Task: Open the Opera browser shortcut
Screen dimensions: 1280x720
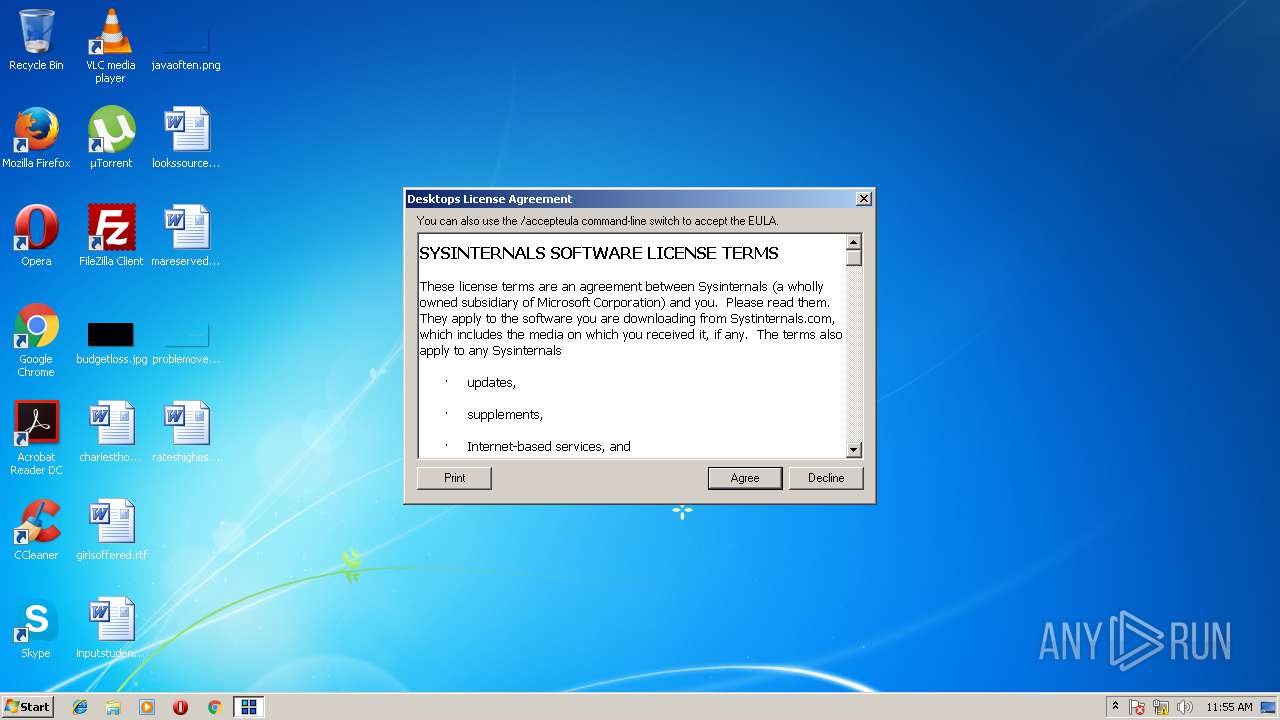Action: [x=36, y=236]
